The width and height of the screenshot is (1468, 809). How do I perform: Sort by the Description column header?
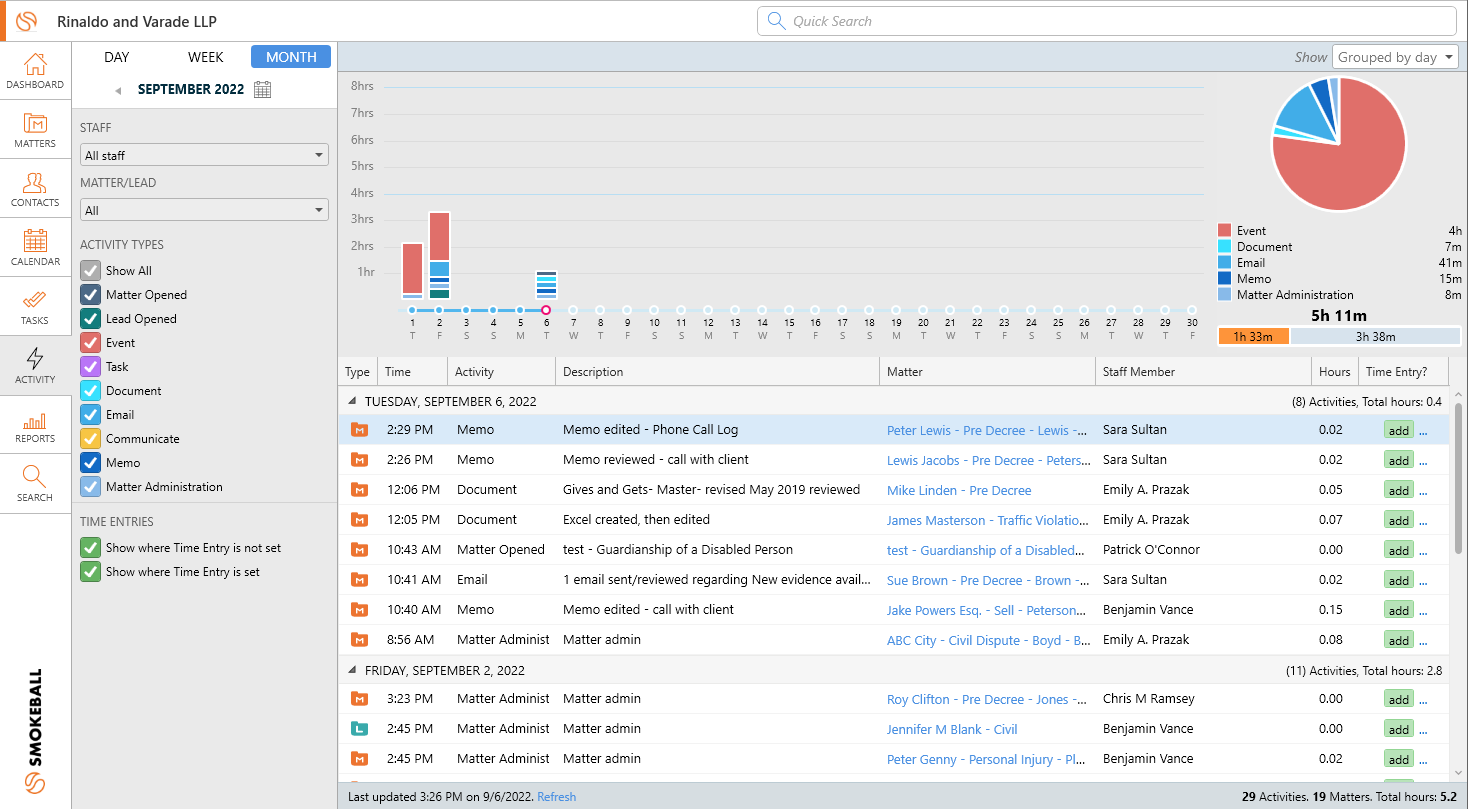(717, 372)
